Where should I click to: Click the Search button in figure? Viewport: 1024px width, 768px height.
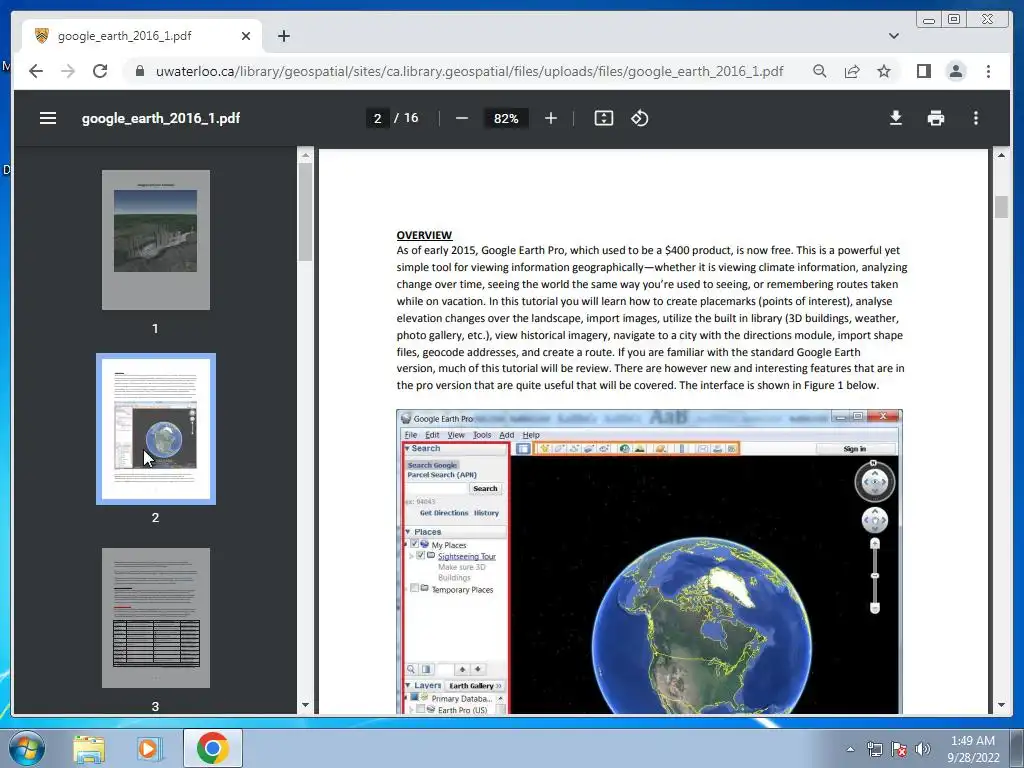485,488
